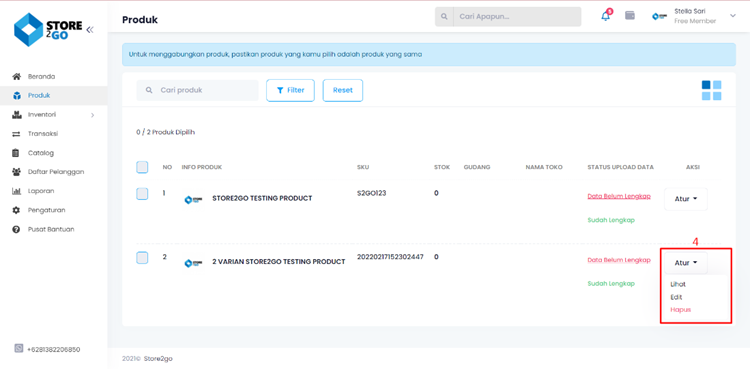Click the Beranda home icon
Screen dimensions: 750x369
(x=17, y=77)
